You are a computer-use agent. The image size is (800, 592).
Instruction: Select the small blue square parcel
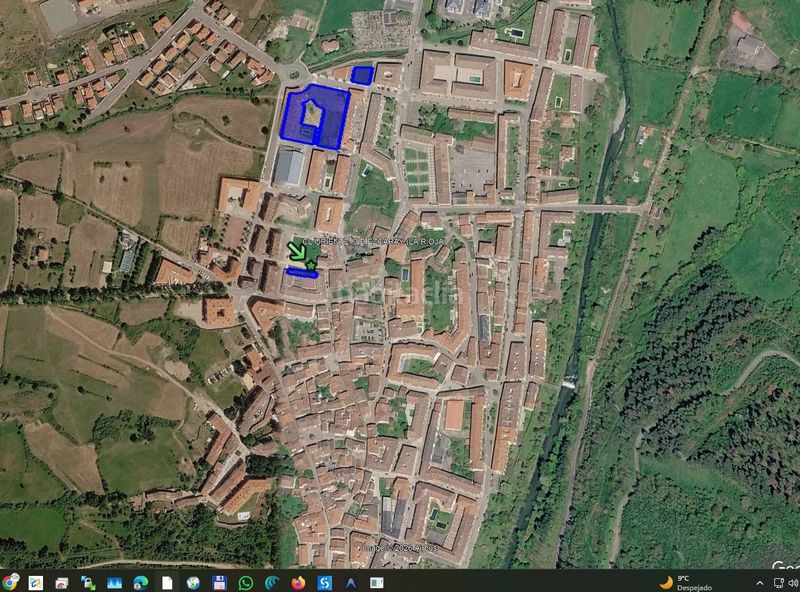coord(362,76)
